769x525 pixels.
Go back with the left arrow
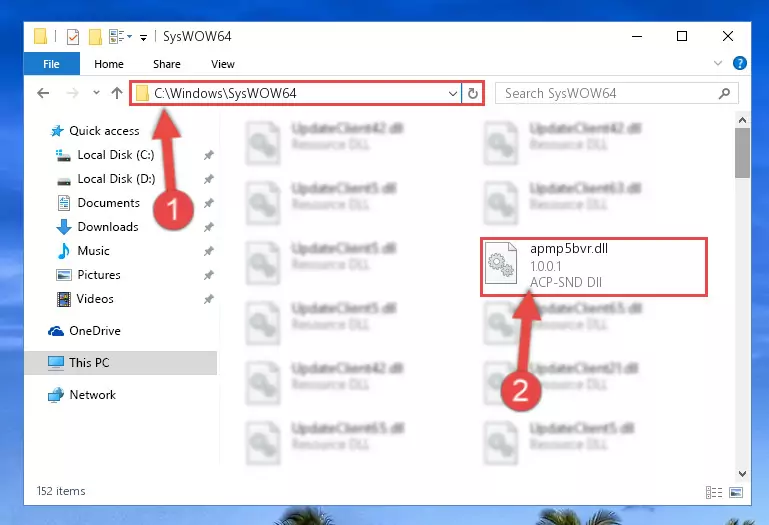(x=43, y=93)
